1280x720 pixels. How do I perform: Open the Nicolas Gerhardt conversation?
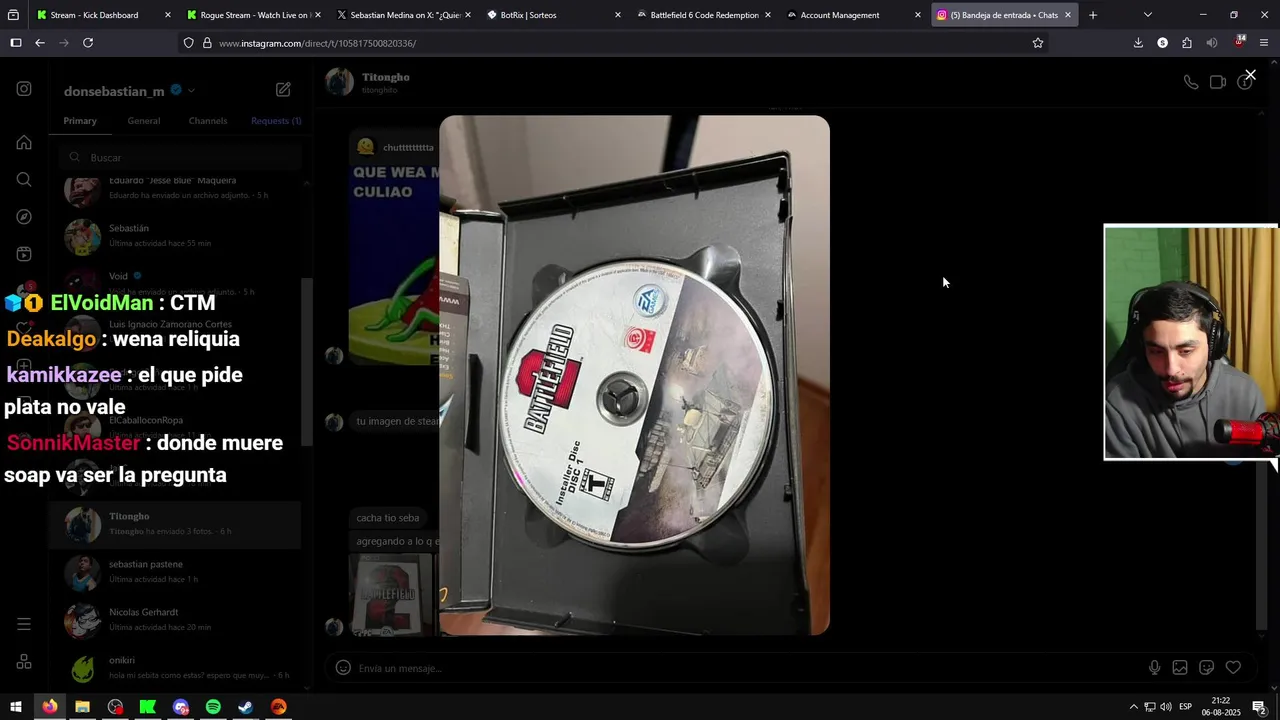175,620
